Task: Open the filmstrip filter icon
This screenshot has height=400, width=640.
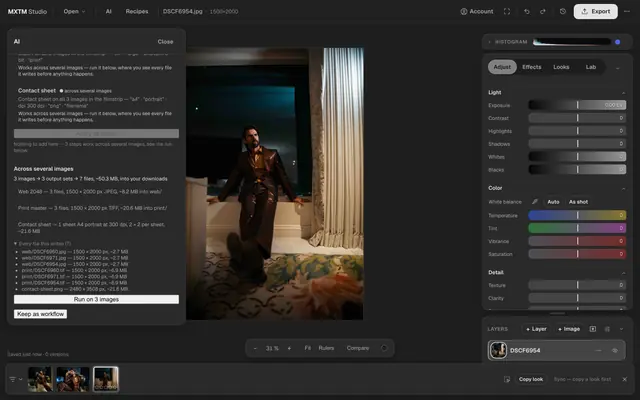Action: (x=13, y=379)
